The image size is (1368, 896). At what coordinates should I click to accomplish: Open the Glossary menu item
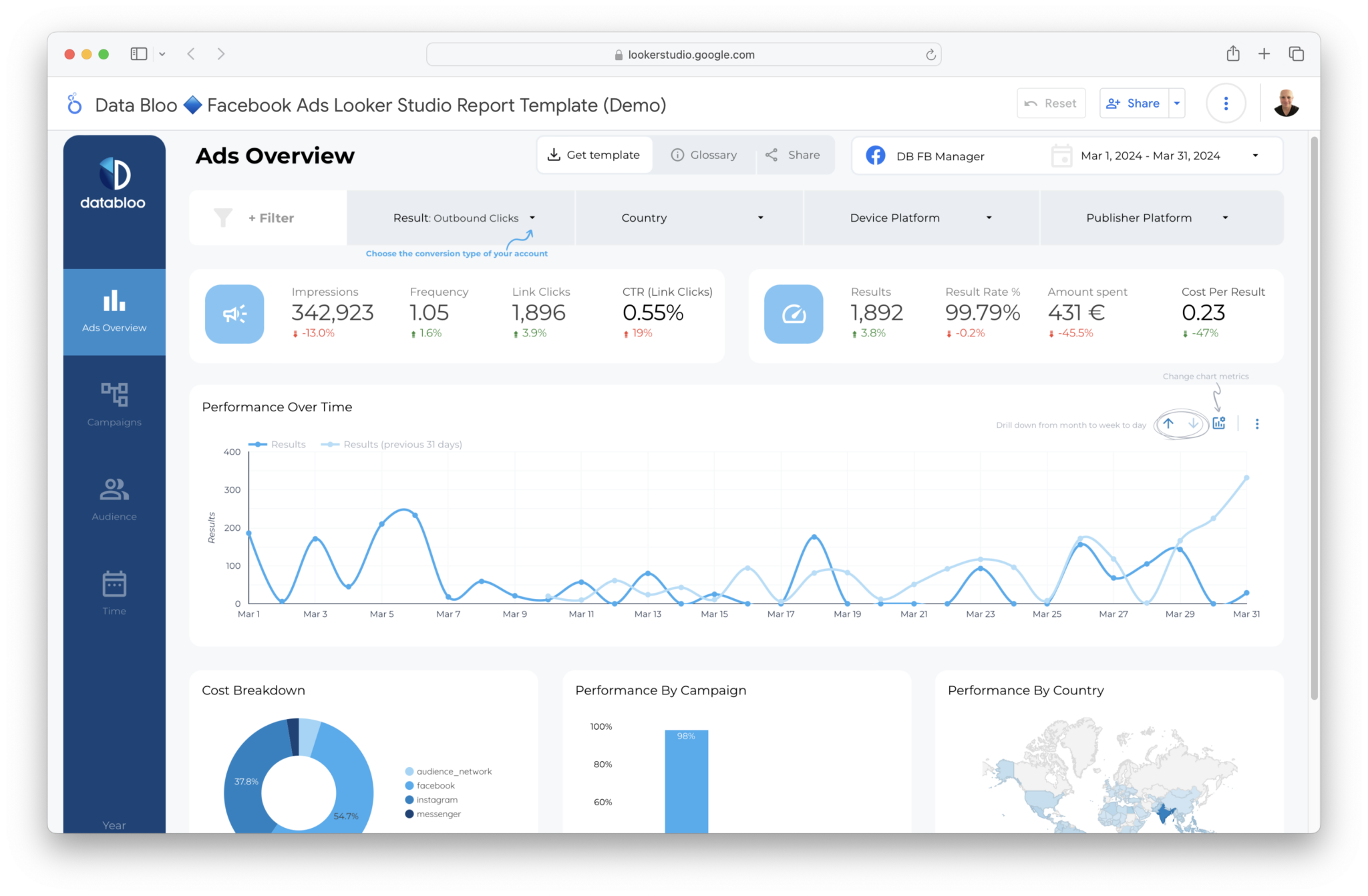click(703, 154)
